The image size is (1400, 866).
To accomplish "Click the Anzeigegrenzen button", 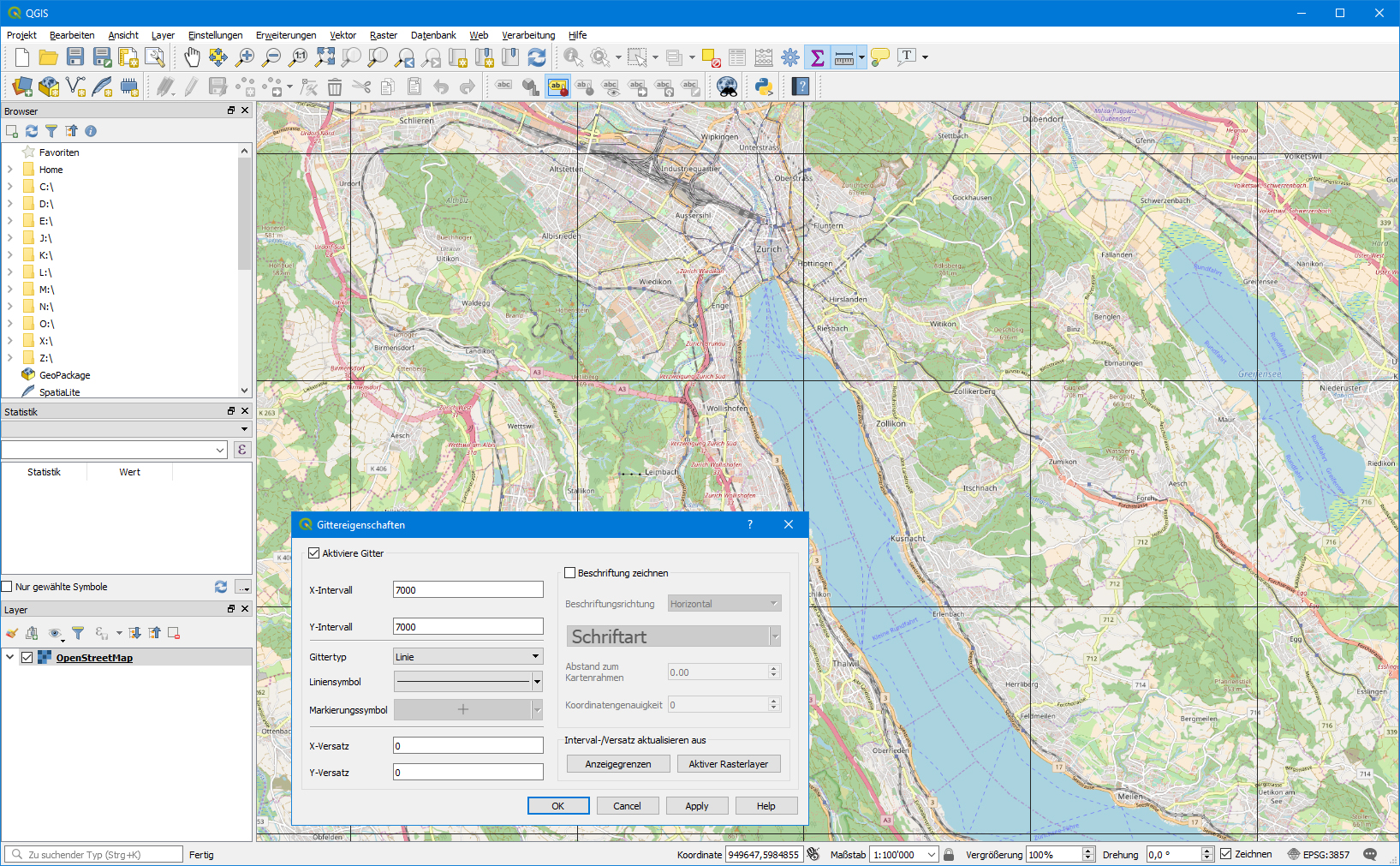I will [618, 764].
